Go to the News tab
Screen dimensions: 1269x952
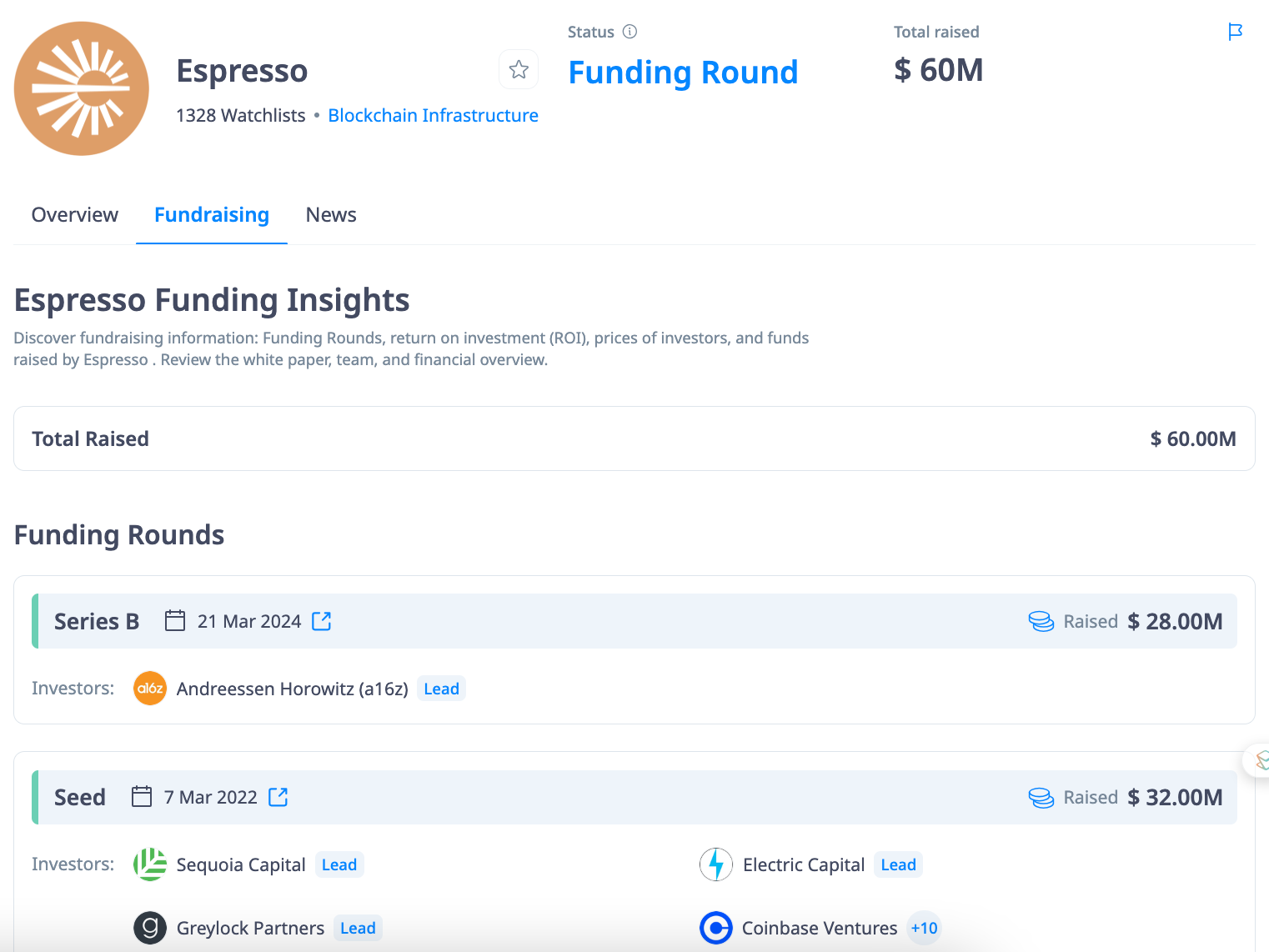(331, 215)
